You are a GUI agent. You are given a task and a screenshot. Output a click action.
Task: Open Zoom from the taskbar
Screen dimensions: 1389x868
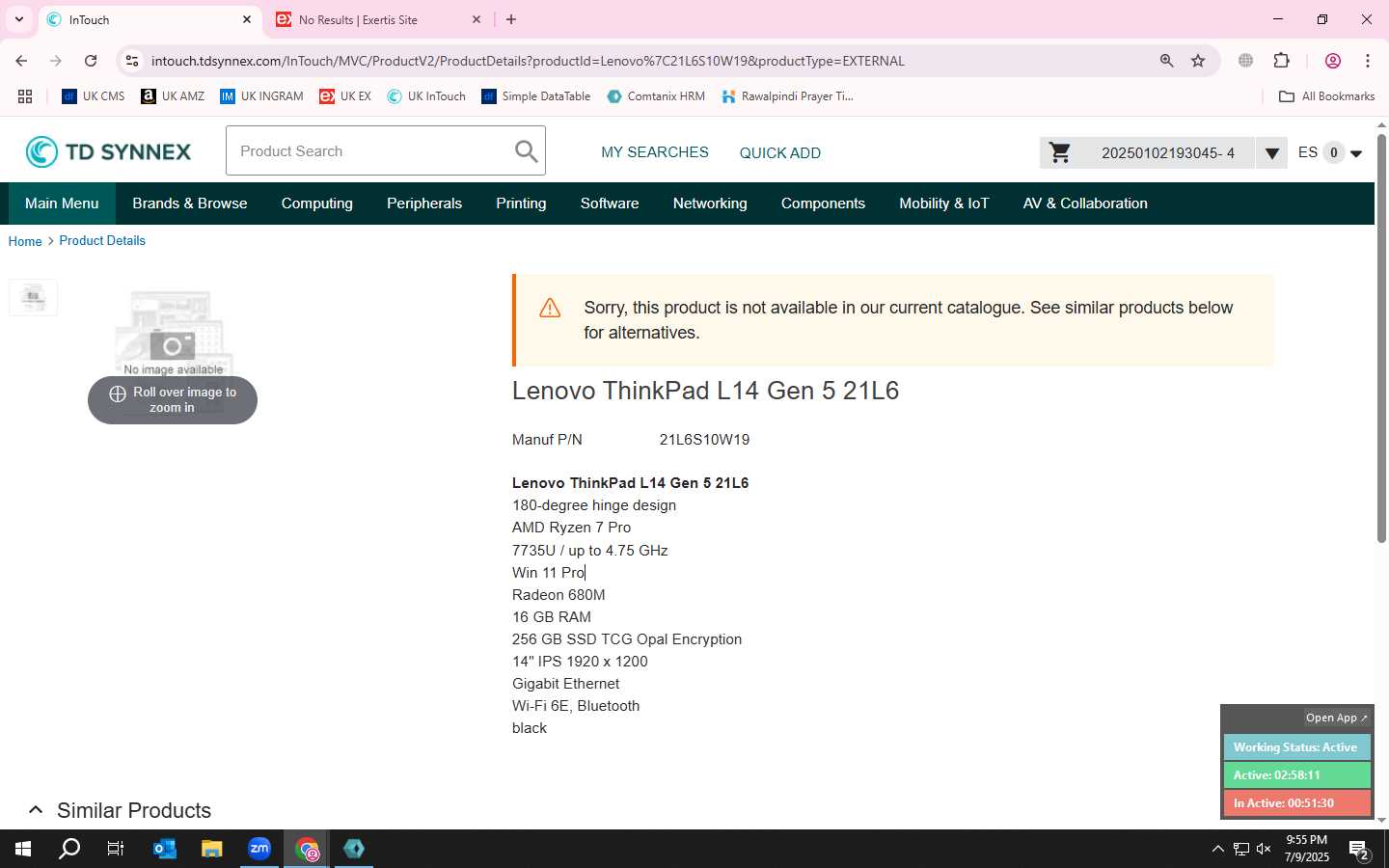point(259,849)
